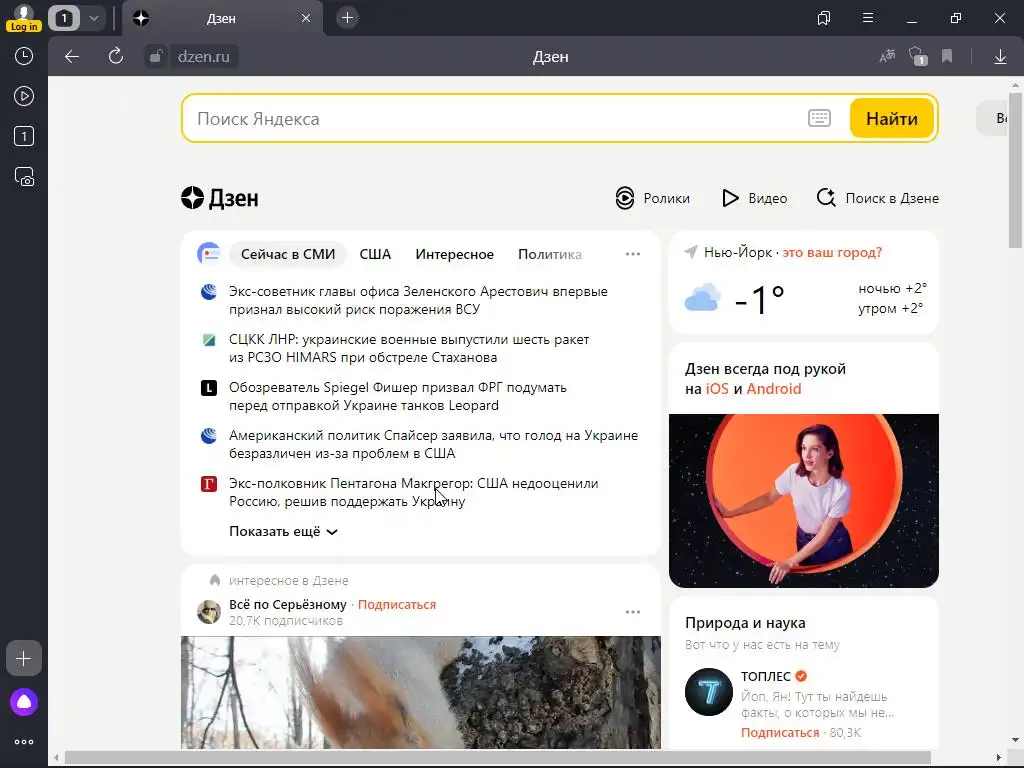Subscribe to Всё по Серьёзному
Image resolution: width=1024 pixels, height=768 pixels.
[x=396, y=605]
